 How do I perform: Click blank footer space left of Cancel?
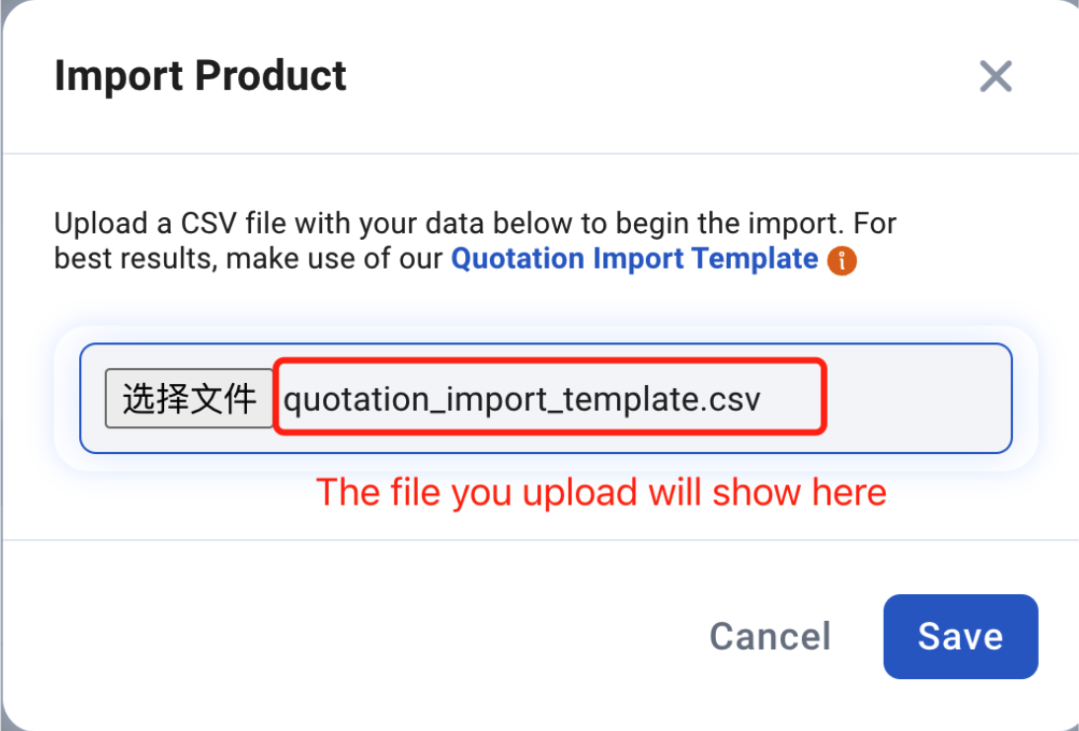tap(350, 637)
